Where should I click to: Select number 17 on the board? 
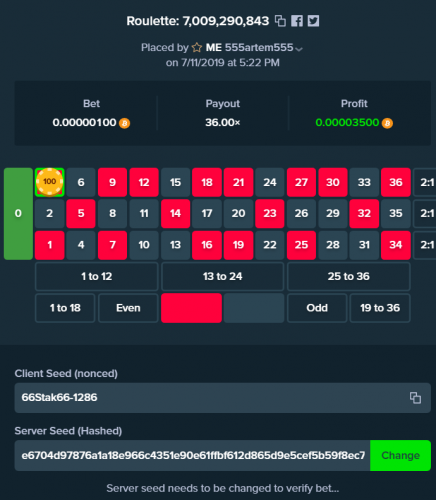207,213
